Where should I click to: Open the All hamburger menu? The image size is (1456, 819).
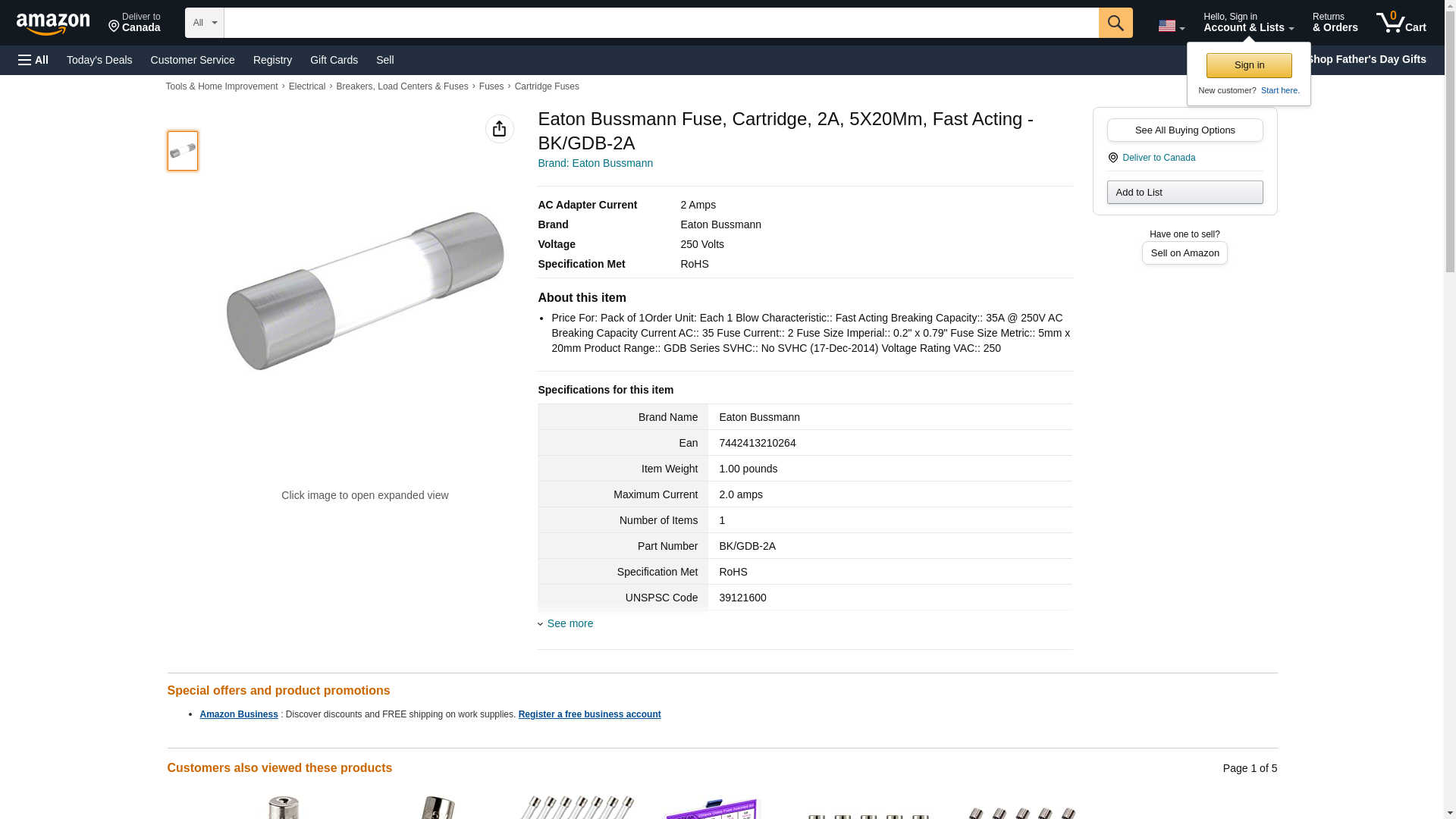[33, 60]
